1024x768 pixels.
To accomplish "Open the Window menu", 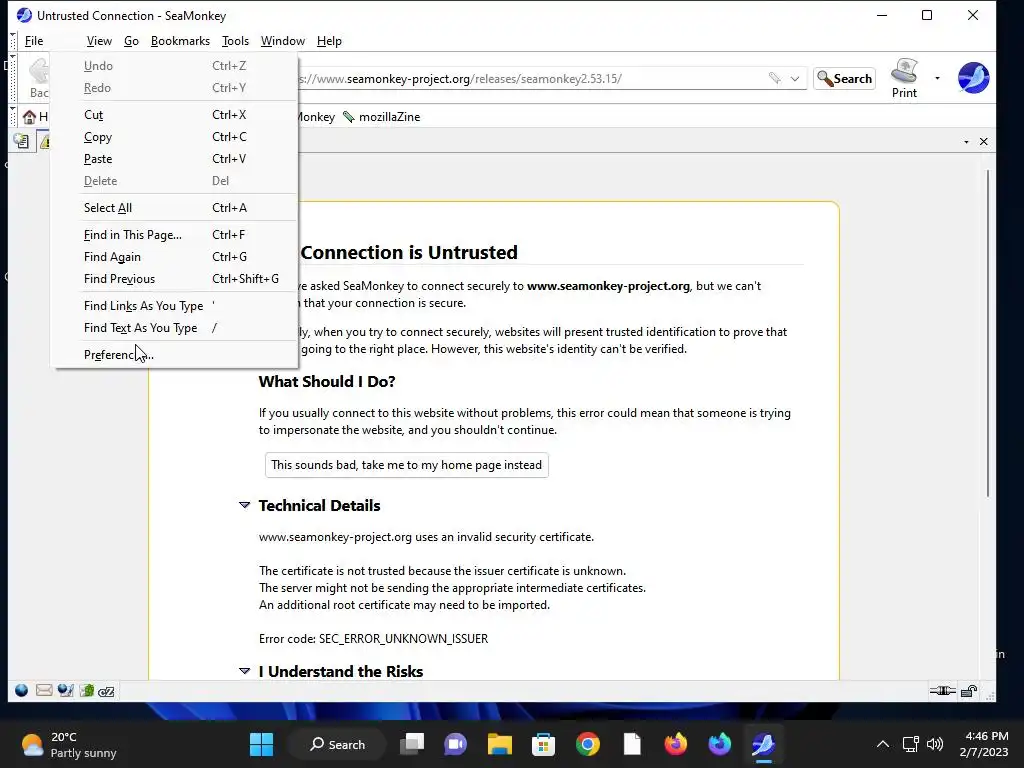I will pos(283,40).
